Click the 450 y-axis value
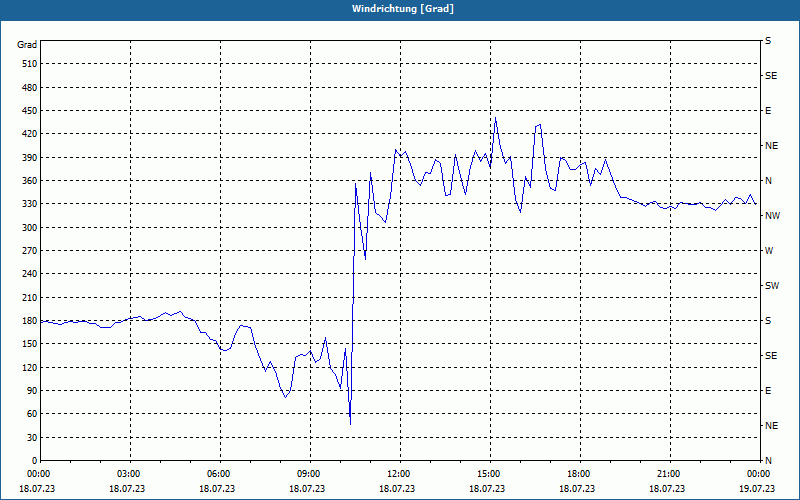This screenshot has height=500, width=800. [x=30, y=111]
